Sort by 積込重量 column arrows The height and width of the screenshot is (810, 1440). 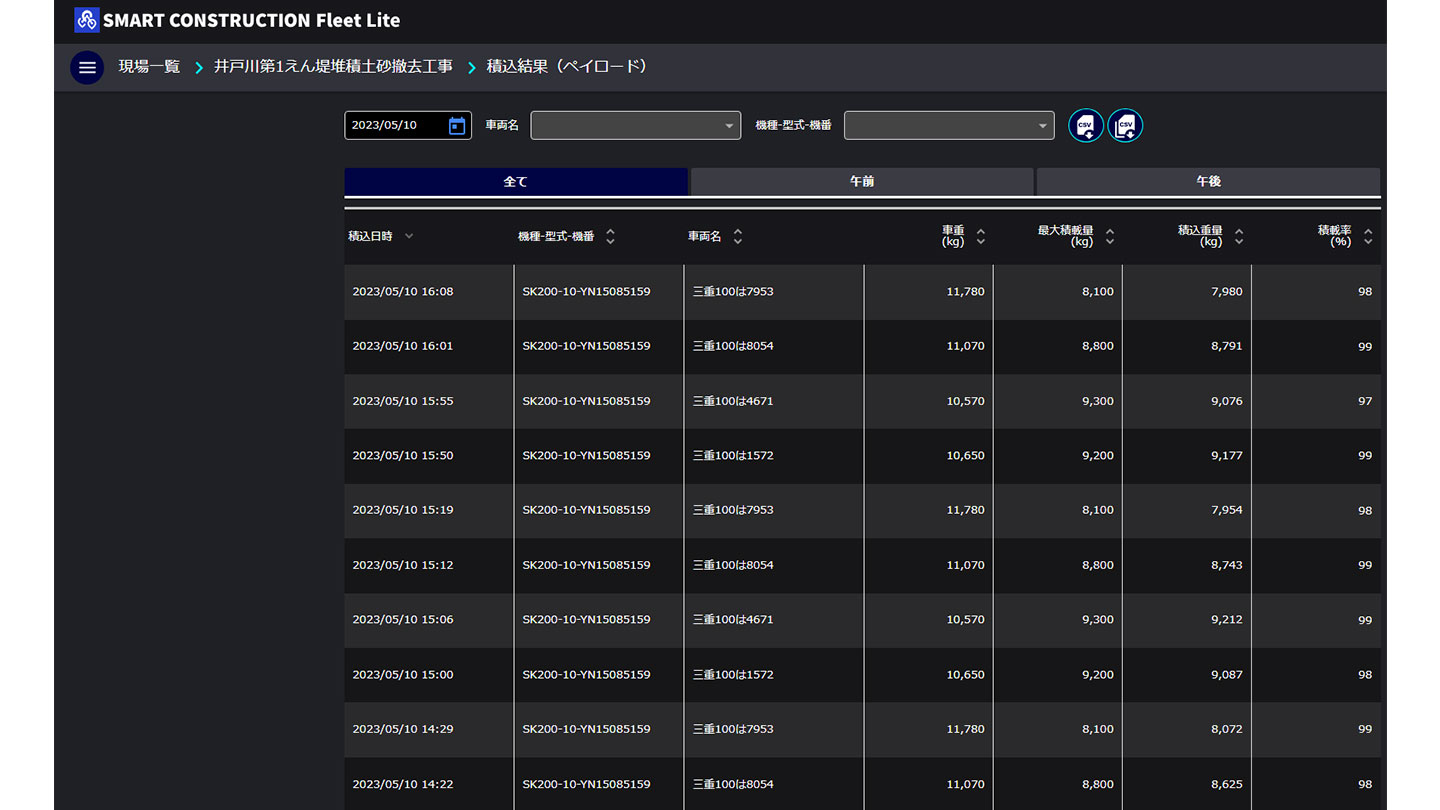[1239, 236]
